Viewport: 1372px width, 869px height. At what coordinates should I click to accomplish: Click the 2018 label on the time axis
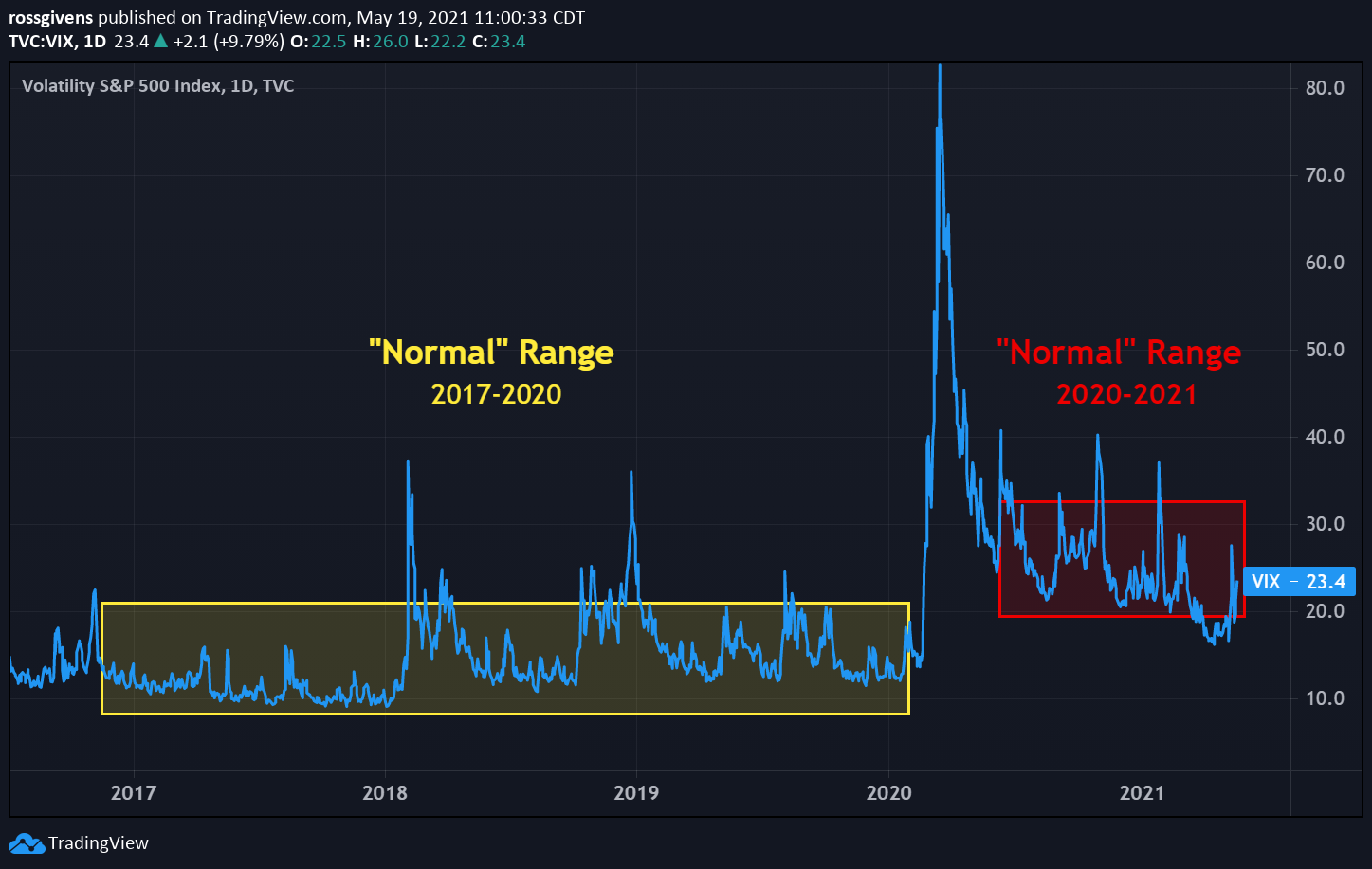[x=385, y=792]
